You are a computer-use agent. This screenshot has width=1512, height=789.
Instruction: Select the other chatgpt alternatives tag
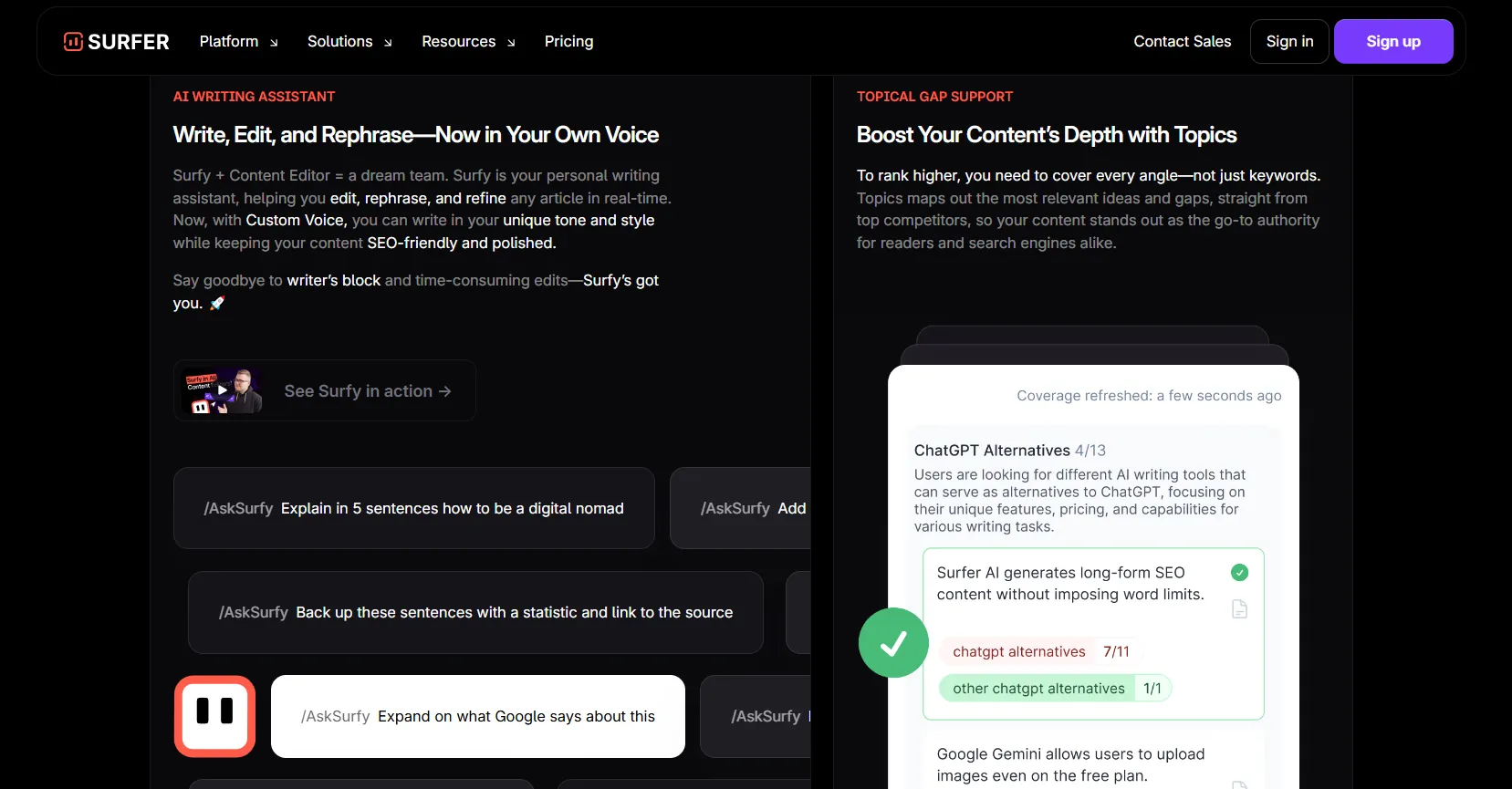pyautogui.click(x=1055, y=689)
